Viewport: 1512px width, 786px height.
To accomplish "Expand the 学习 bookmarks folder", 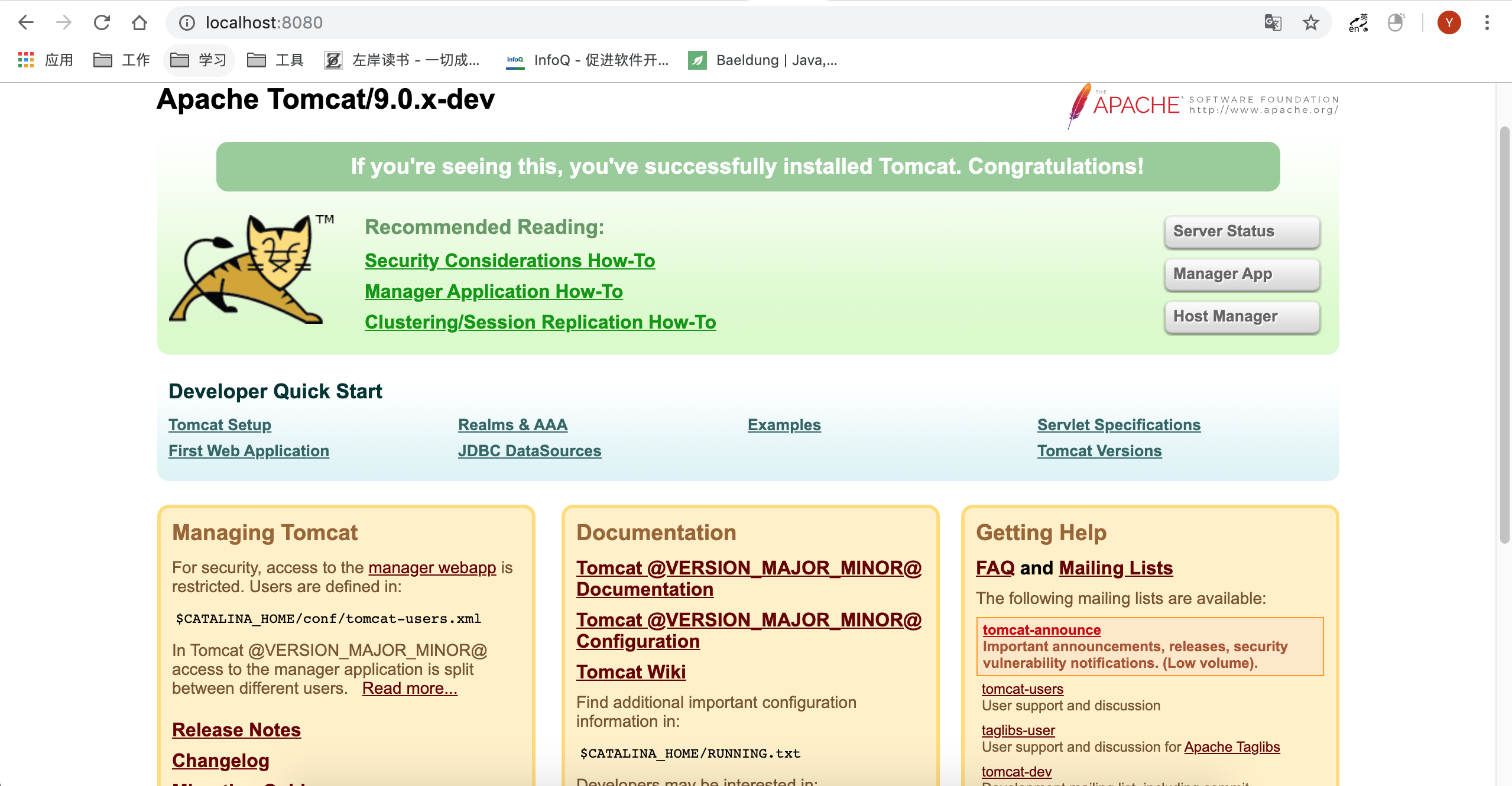I will pos(199,60).
